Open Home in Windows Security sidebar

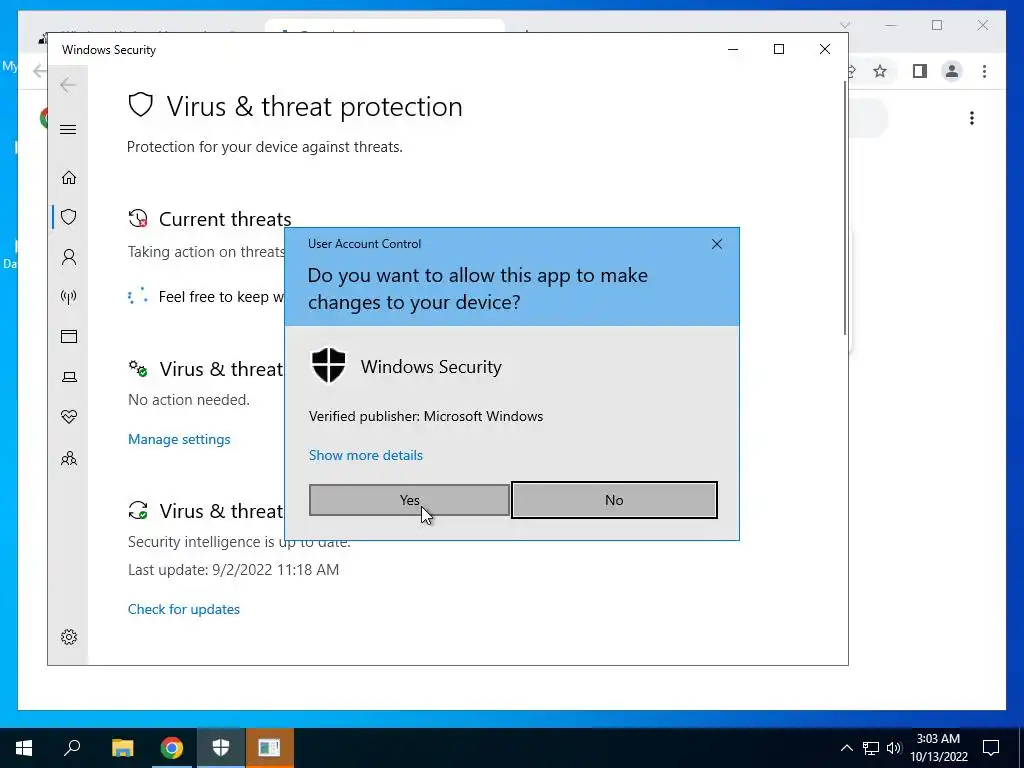[x=69, y=178]
